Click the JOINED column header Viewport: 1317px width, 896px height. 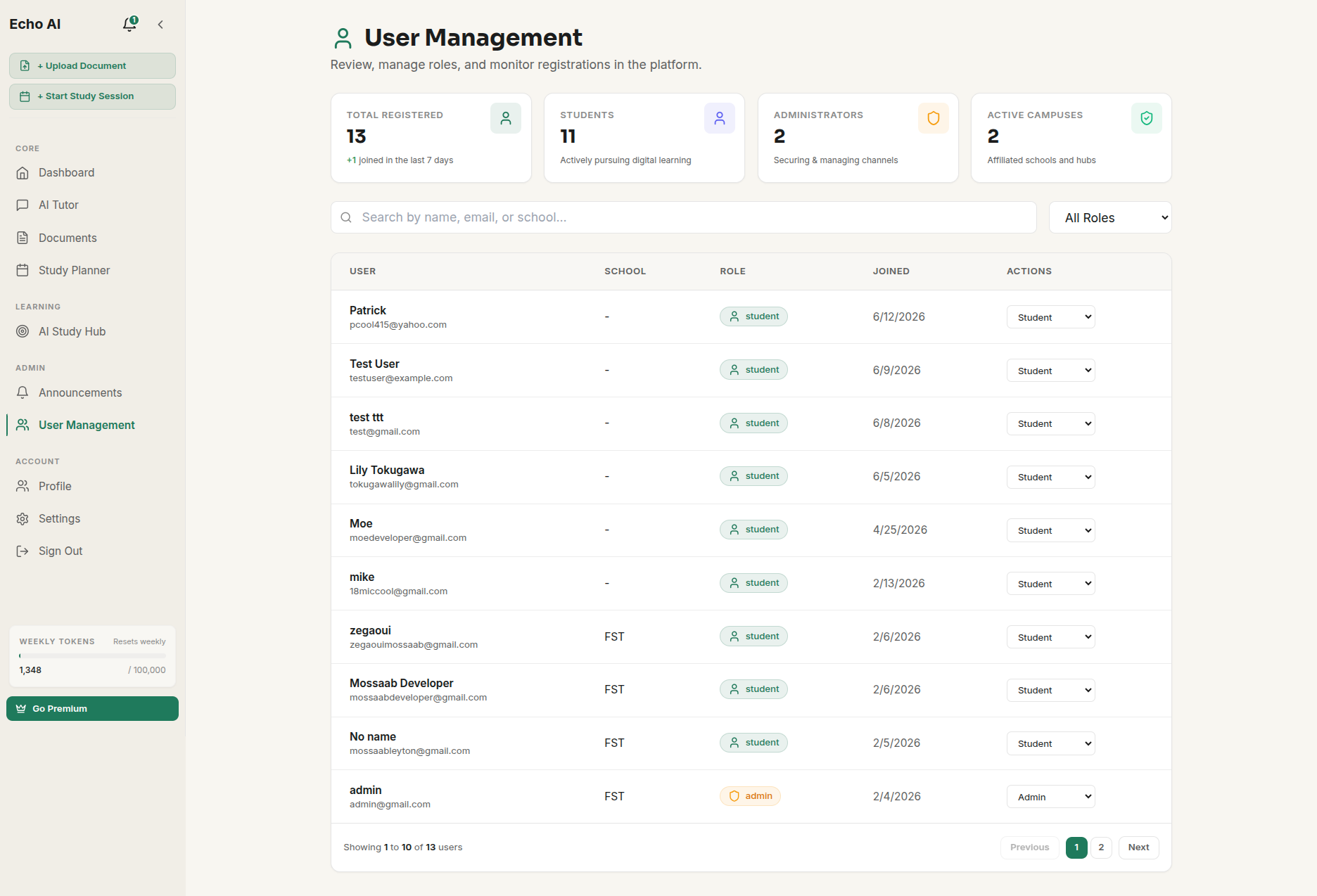pos(891,271)
